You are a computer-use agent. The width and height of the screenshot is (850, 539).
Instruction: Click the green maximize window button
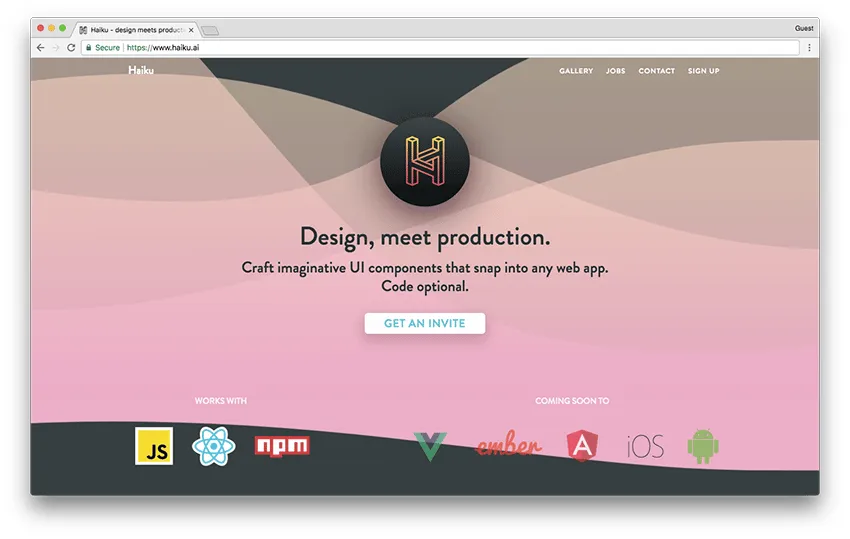[x=62, y=28]
